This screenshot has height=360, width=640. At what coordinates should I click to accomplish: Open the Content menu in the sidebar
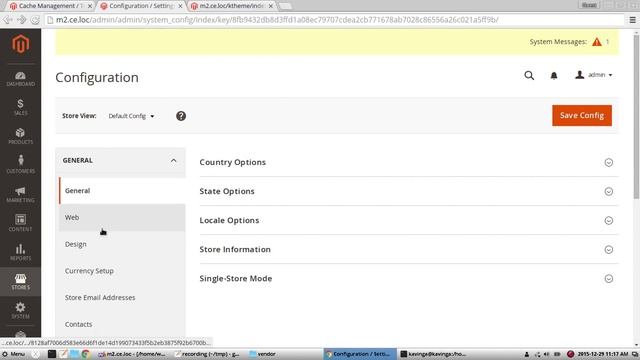tap(20, 224)
